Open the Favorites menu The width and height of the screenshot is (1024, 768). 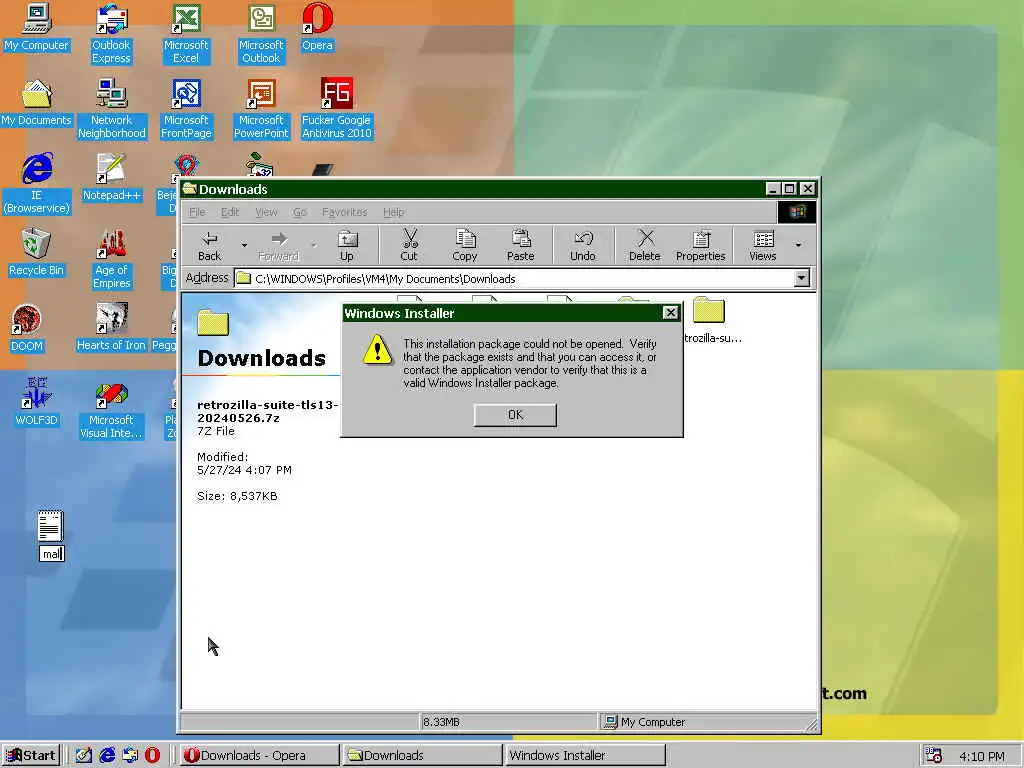[344, 212]
